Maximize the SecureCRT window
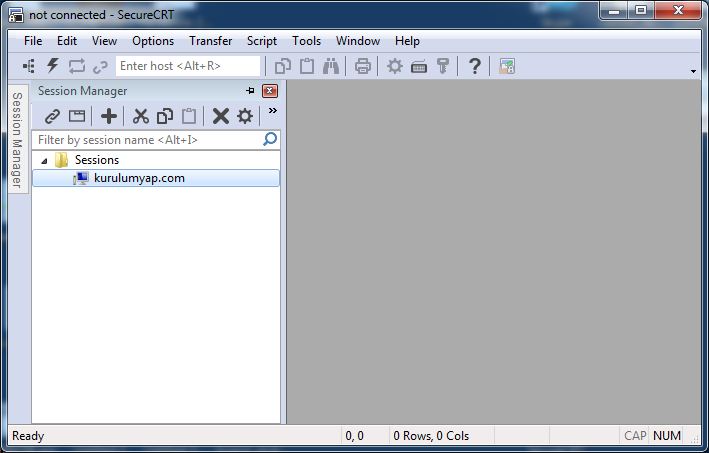Image resolution: width=709 pixels, height=453 pixels. [x=641, y=10]
